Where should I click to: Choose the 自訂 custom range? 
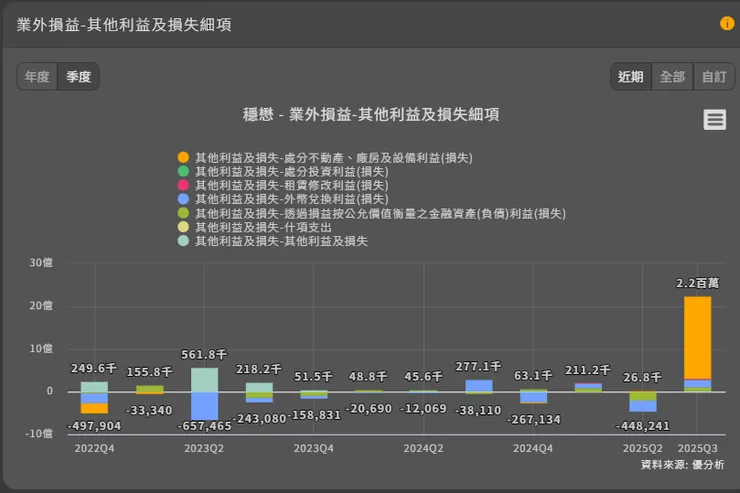click(x=714, y=76)
